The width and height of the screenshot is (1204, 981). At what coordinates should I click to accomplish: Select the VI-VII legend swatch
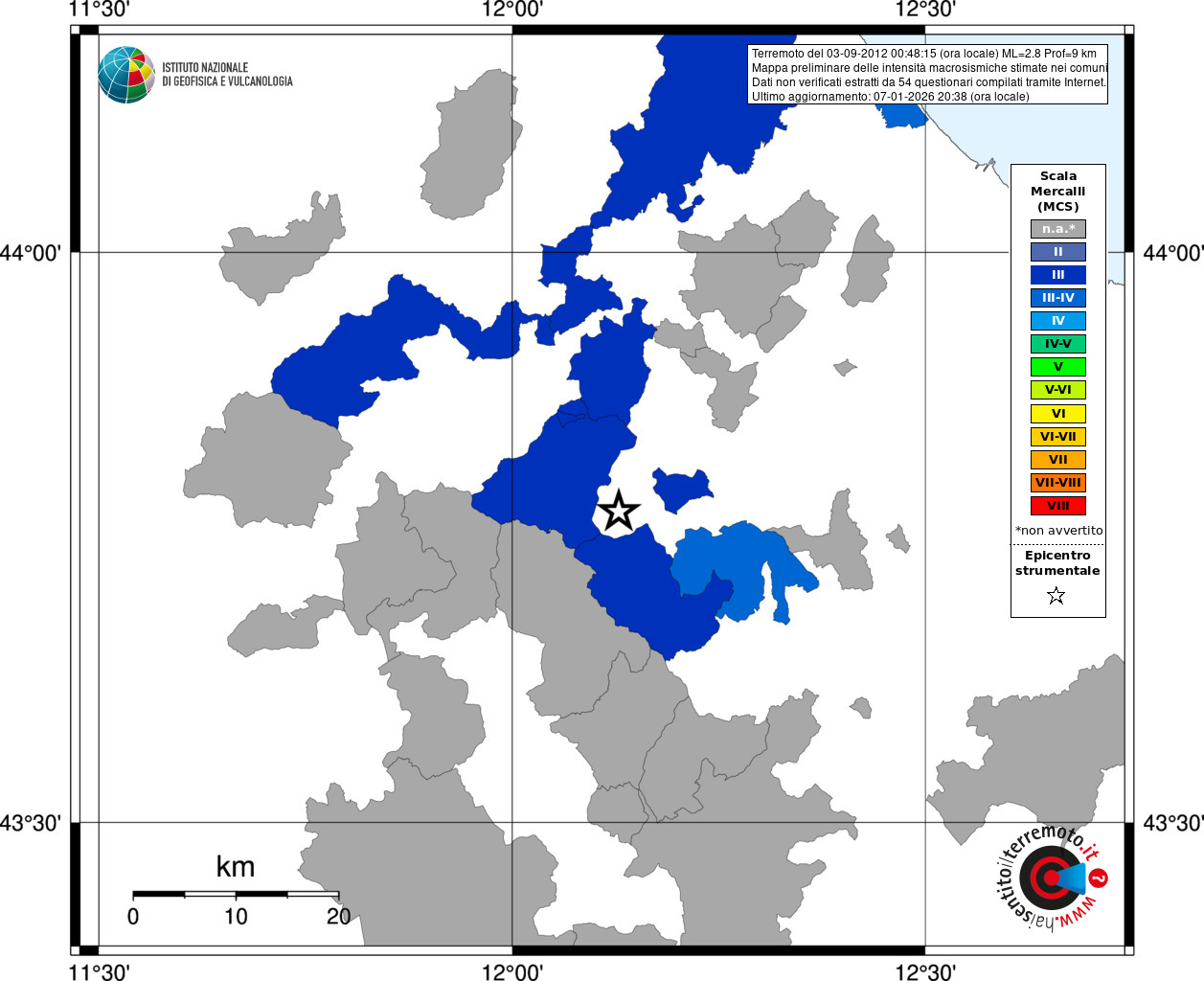1058,437
